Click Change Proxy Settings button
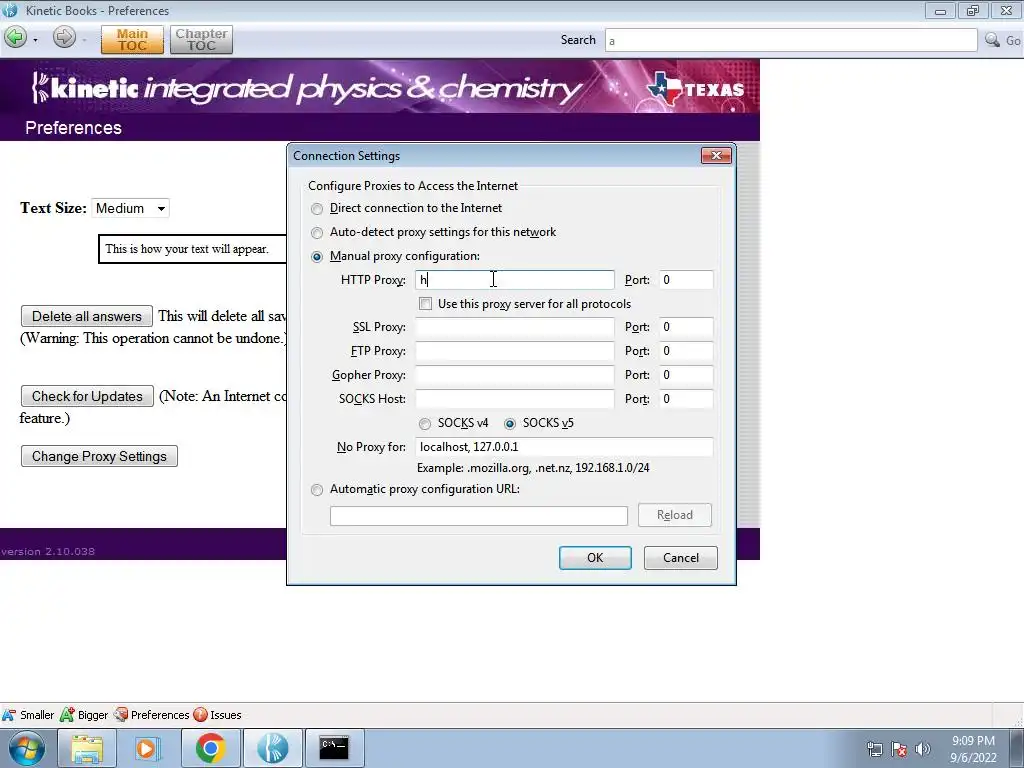The width and height of the screenshot is (1024, 768). click(x=99, y=456)
